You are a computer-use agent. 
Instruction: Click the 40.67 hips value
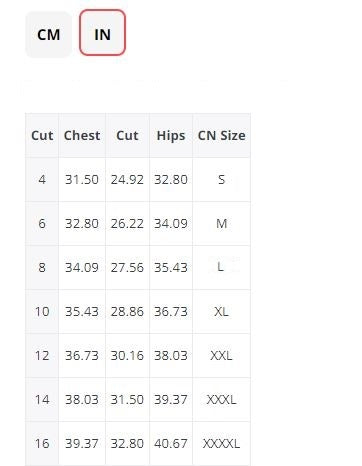click(x=171, y=444)
